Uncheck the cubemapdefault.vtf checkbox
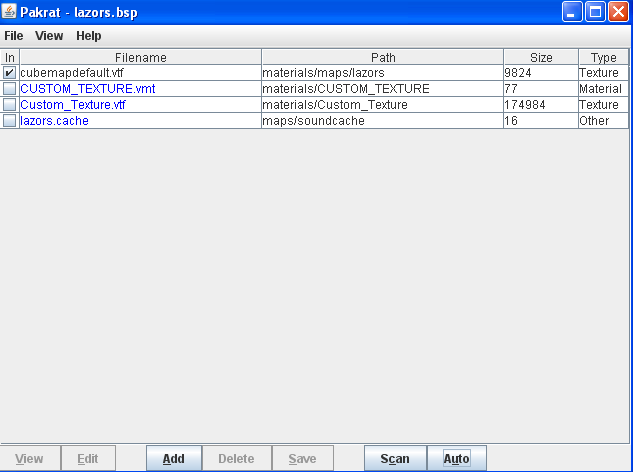 click(9, 73)
